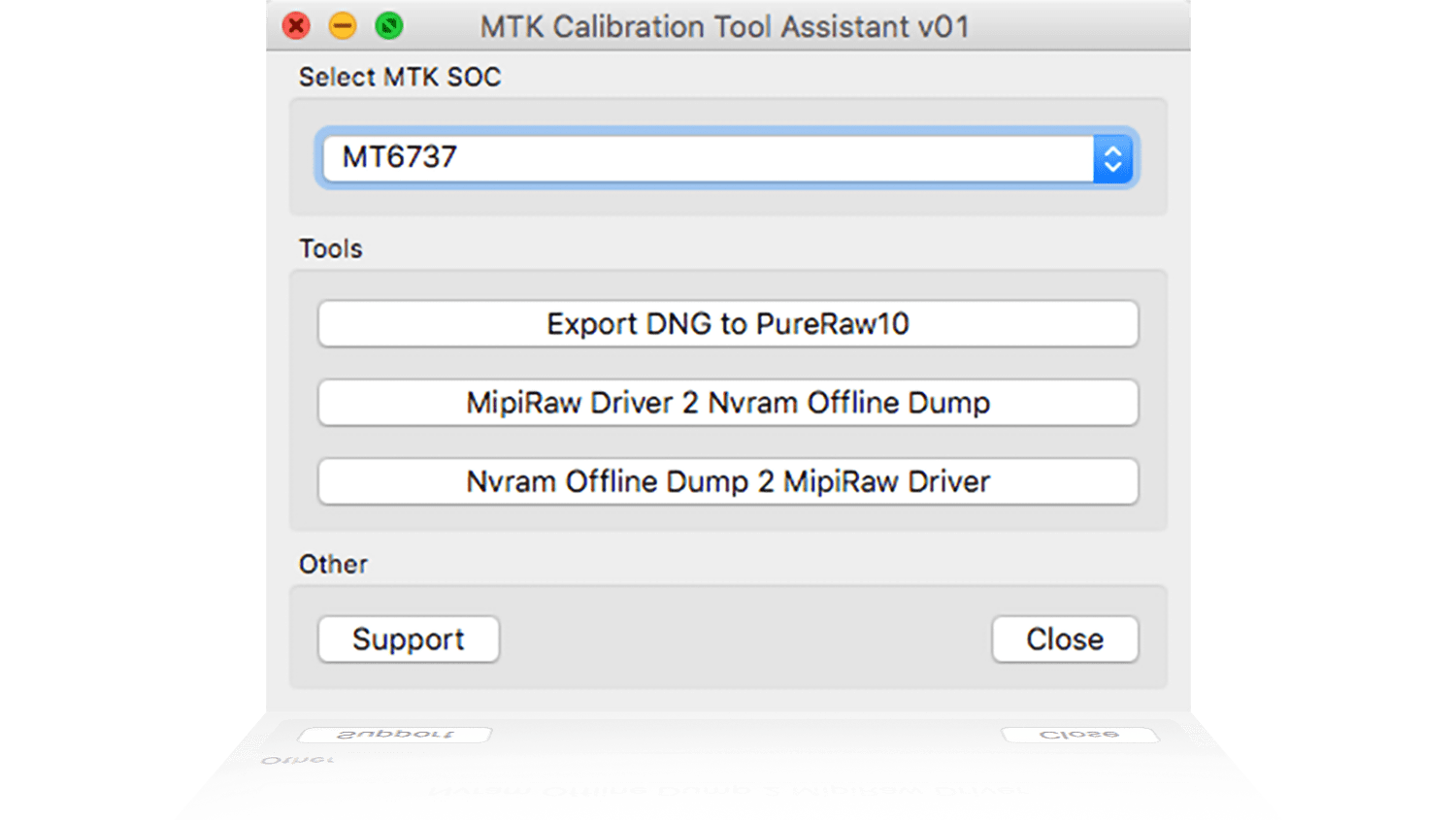Open the Support button
The image size is (1456, 820).
pos(409,640)
